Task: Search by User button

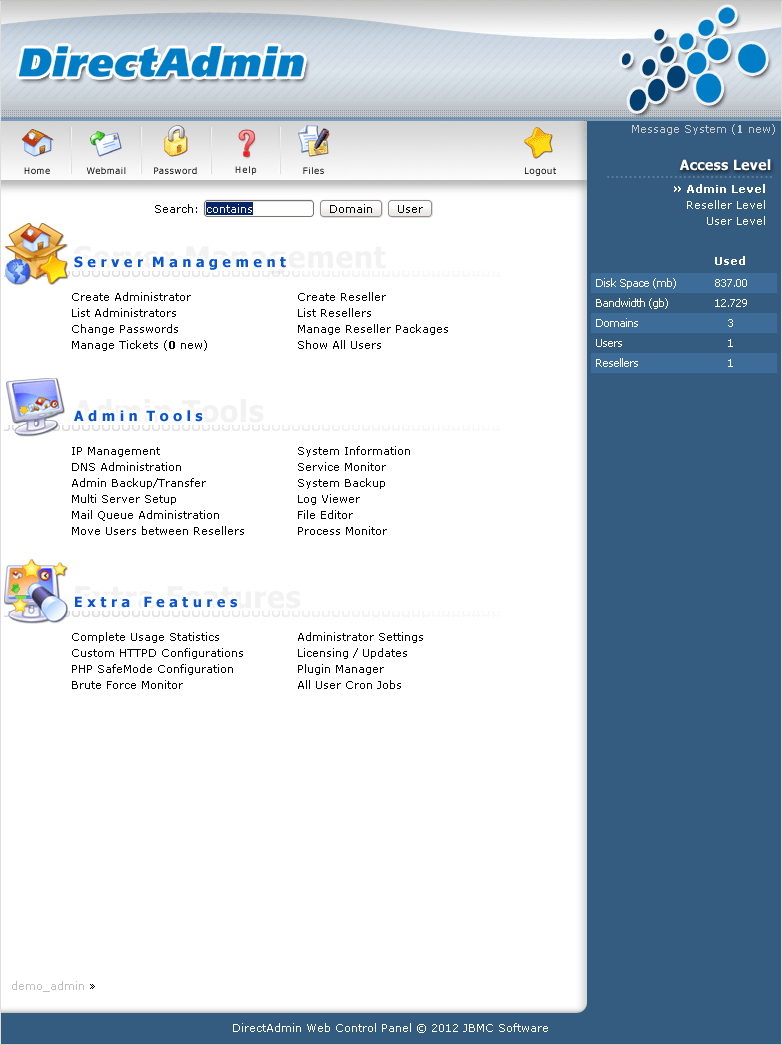Action: [x=410, y=209]
